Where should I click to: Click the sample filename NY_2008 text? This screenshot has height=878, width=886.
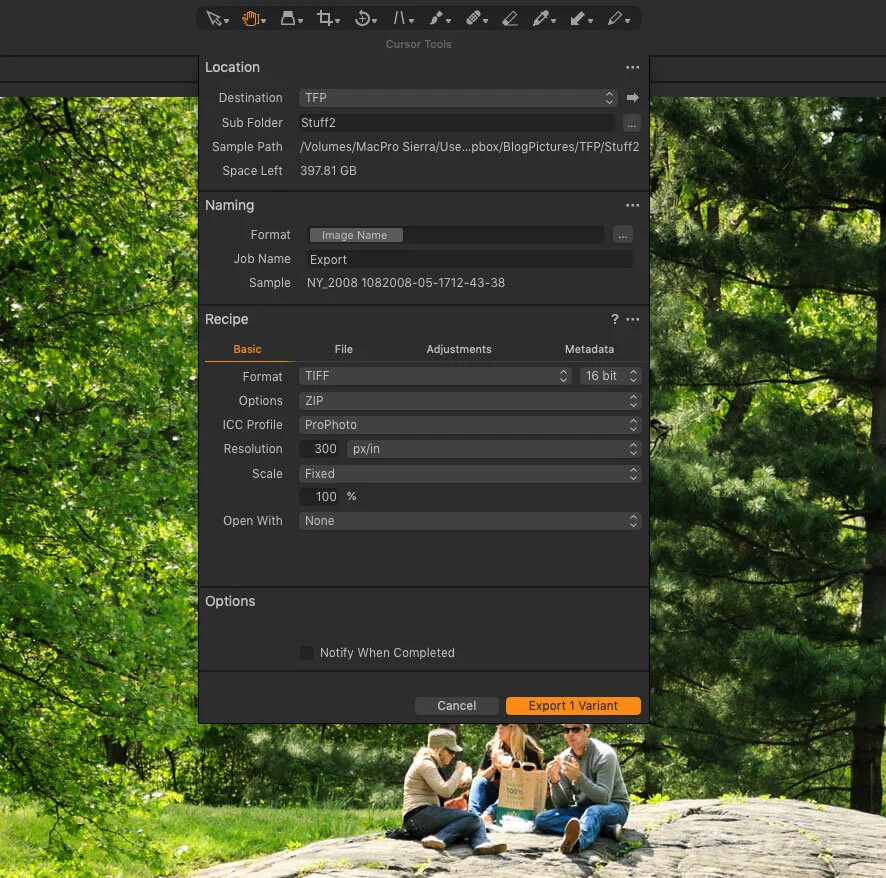[406, 282]
